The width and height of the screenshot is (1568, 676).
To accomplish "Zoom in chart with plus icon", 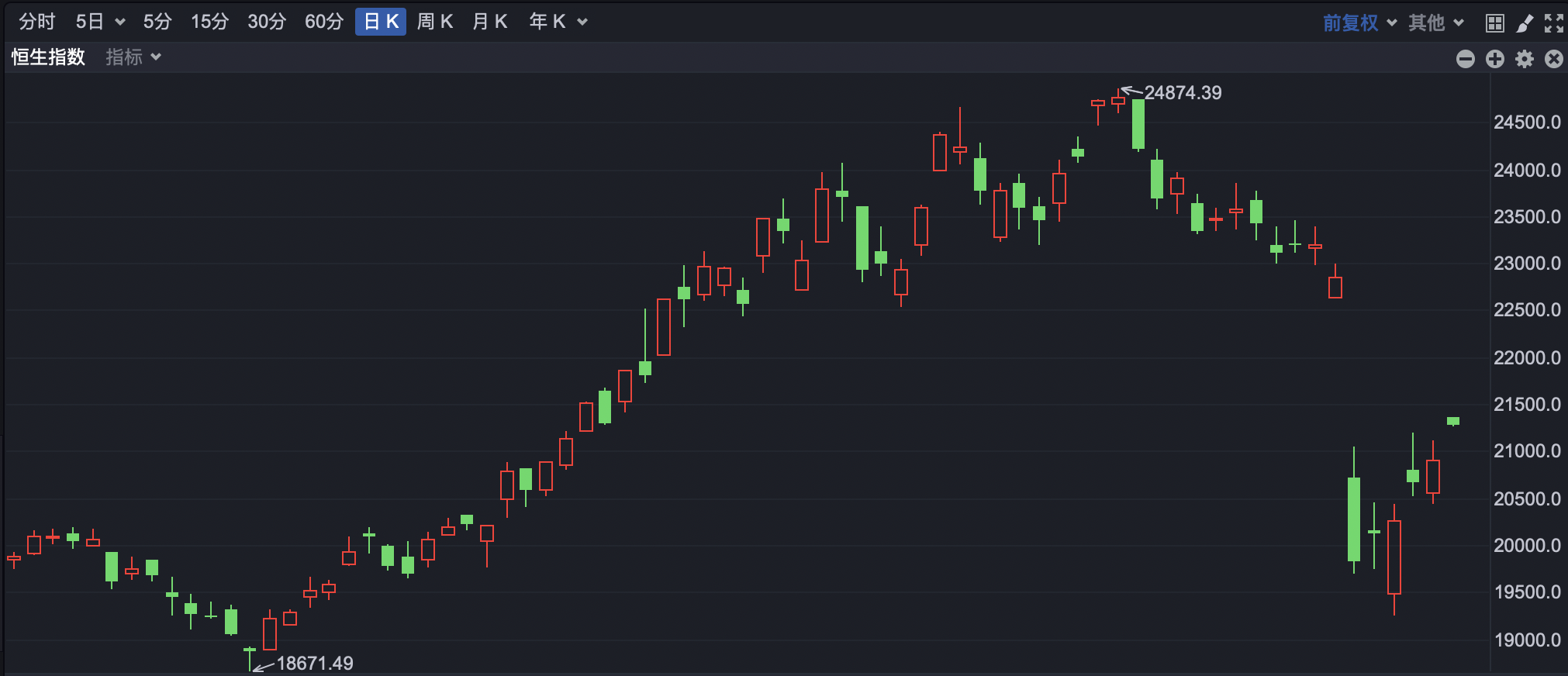I will (x=1494, y=59).
